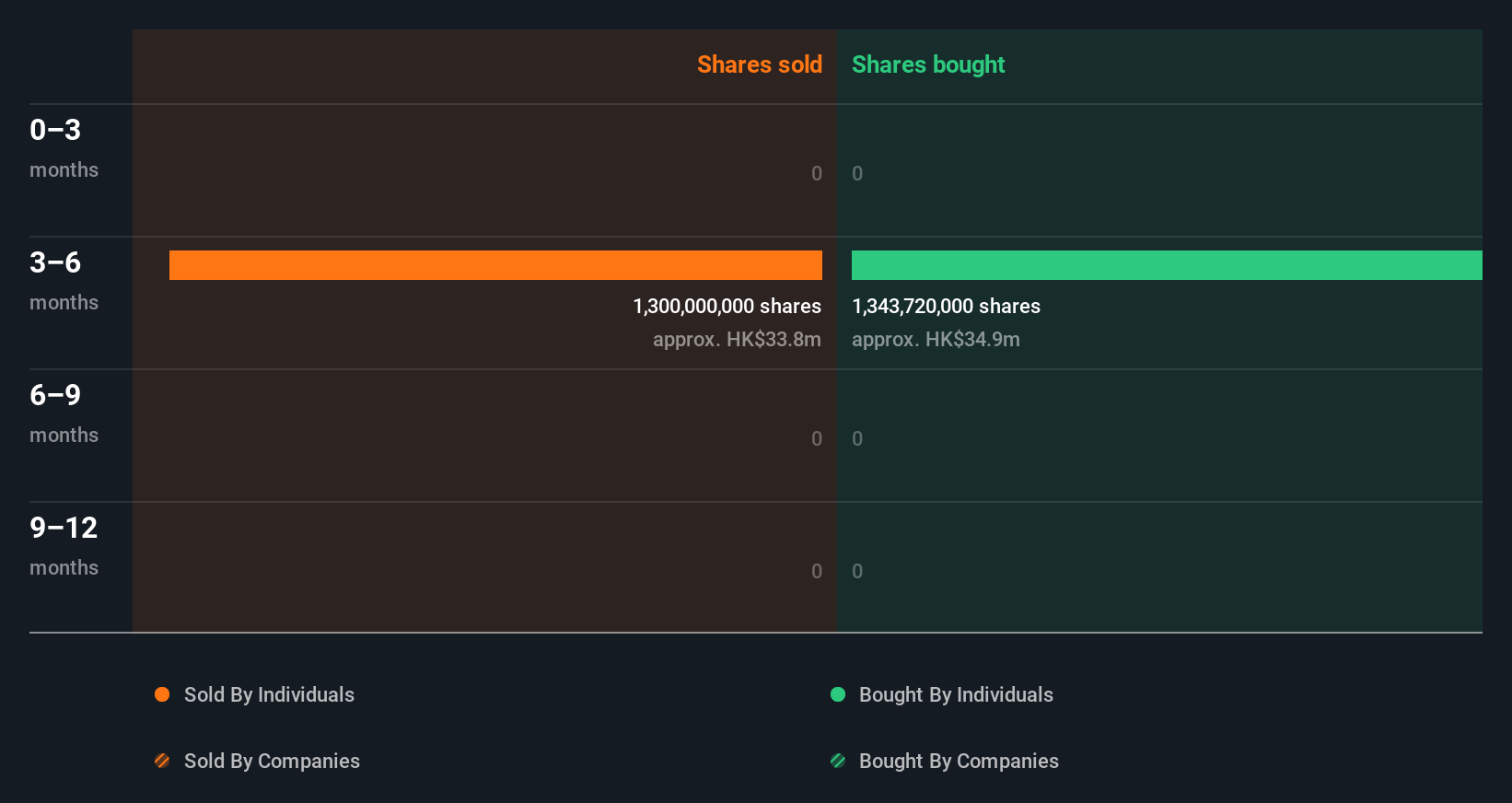Click the striped Sold By Companies legend icon
Viewport: 1512px width, 803px height.
click(x=162, y=761)
